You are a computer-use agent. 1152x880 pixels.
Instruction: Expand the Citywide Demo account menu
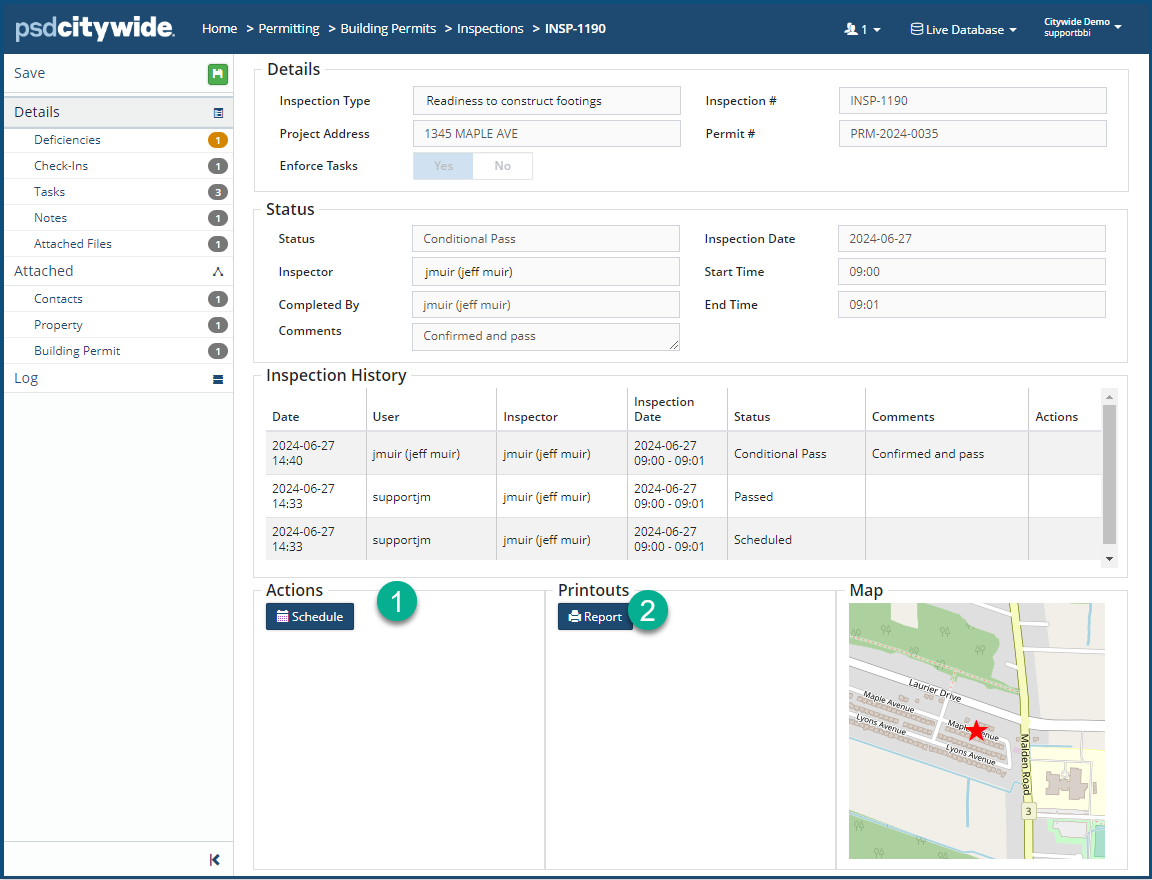[1082, 27]
